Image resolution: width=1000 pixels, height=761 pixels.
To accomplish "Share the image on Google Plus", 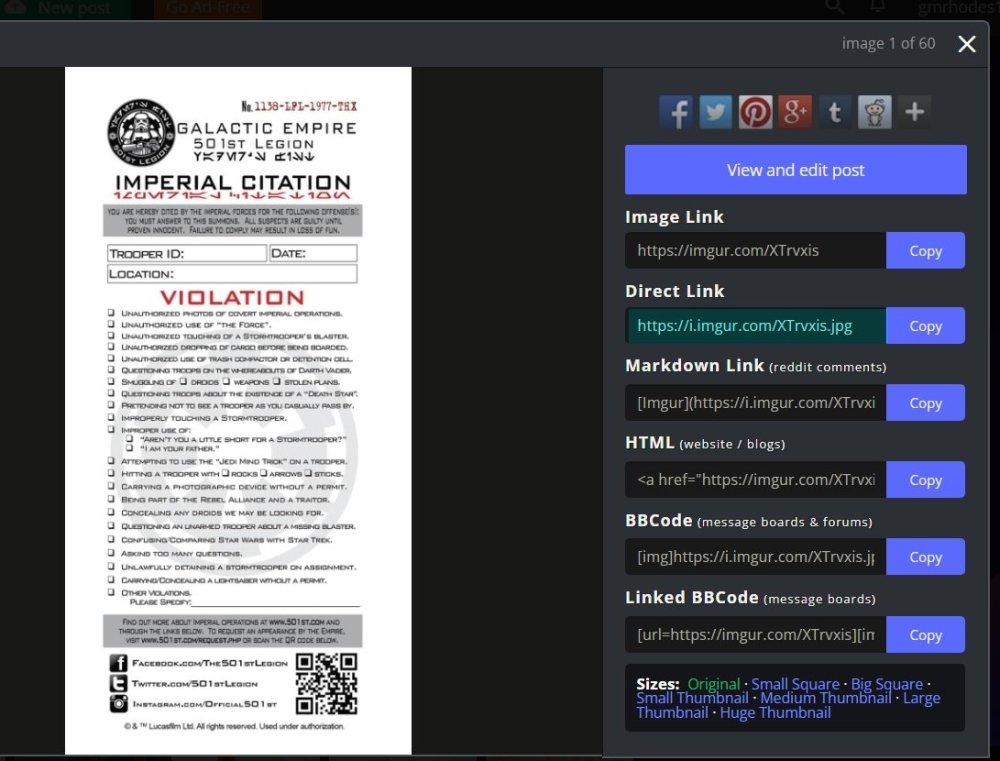I will (795, 112).
